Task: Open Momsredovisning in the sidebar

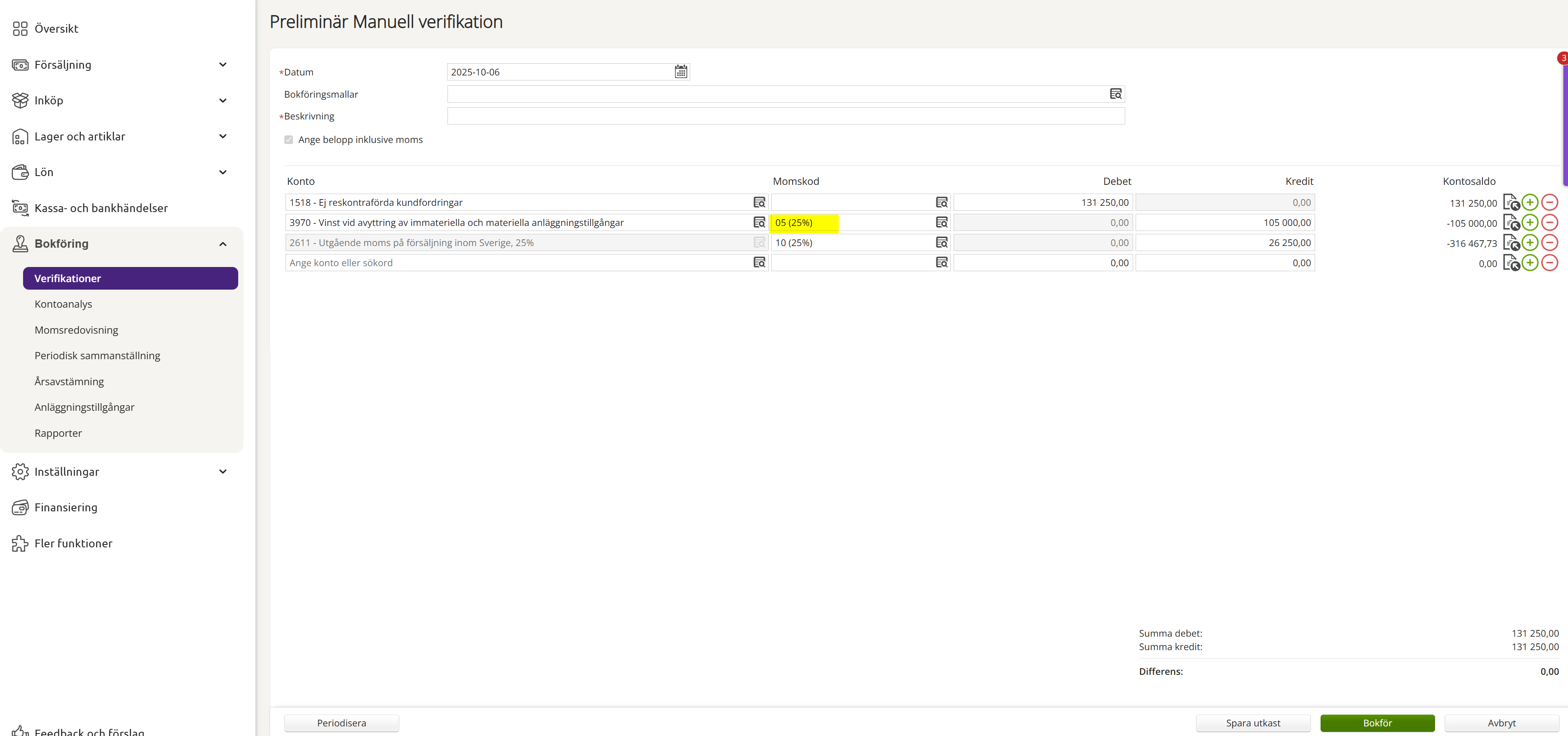Action: (76, 330)
